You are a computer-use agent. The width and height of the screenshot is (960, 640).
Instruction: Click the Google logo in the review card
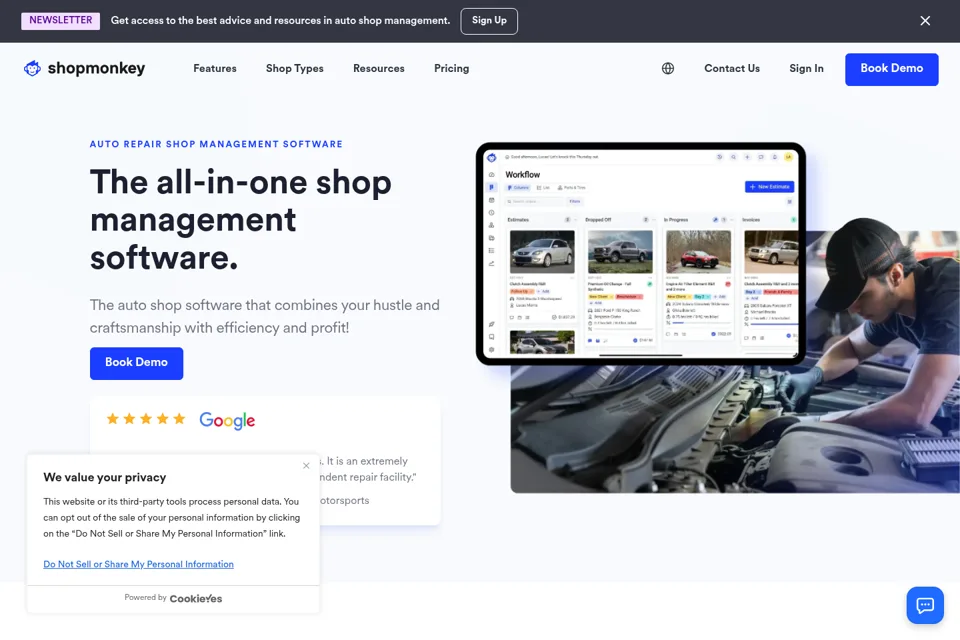pos(227,420)
